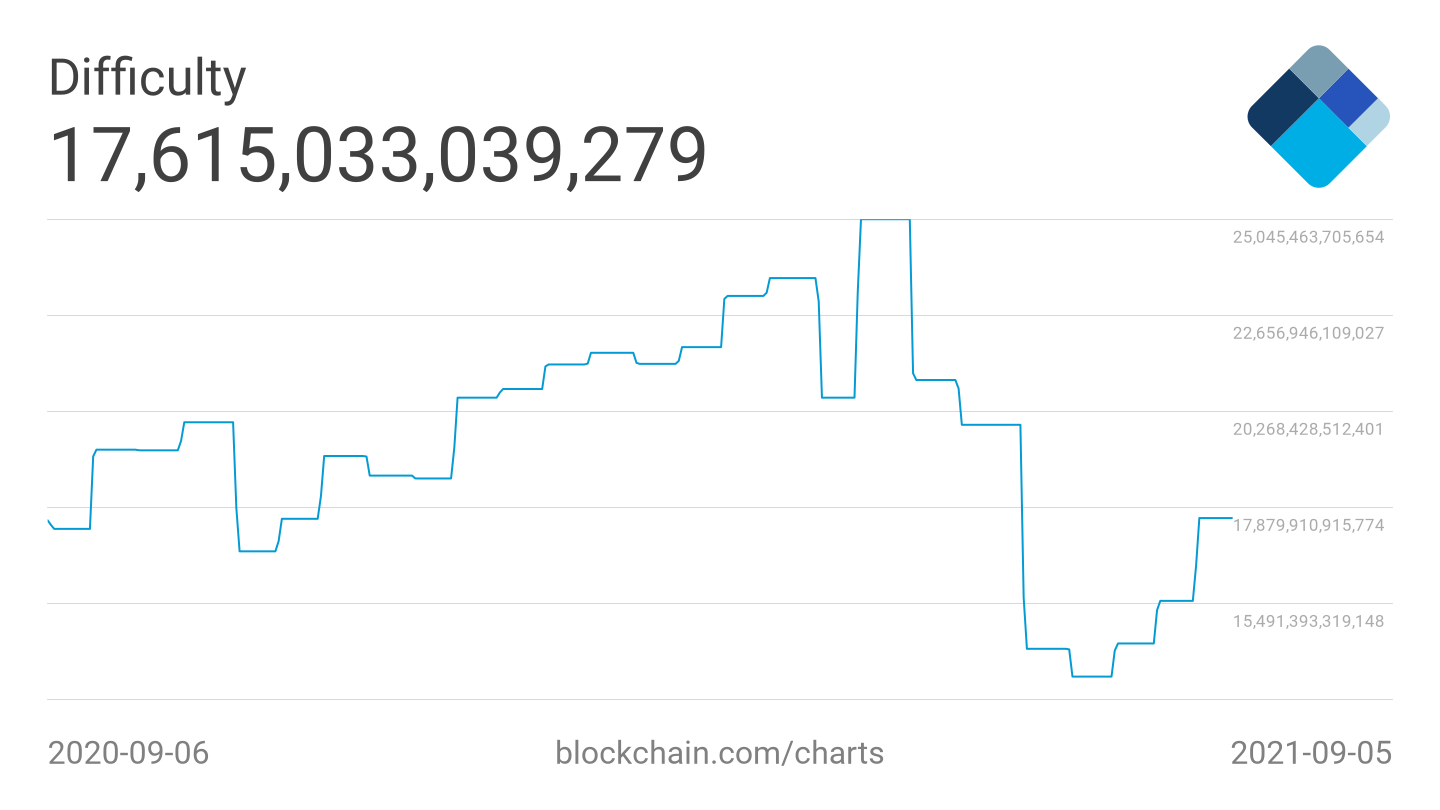Click the Blockchain.com diamond logo

tap(1318, 116)
